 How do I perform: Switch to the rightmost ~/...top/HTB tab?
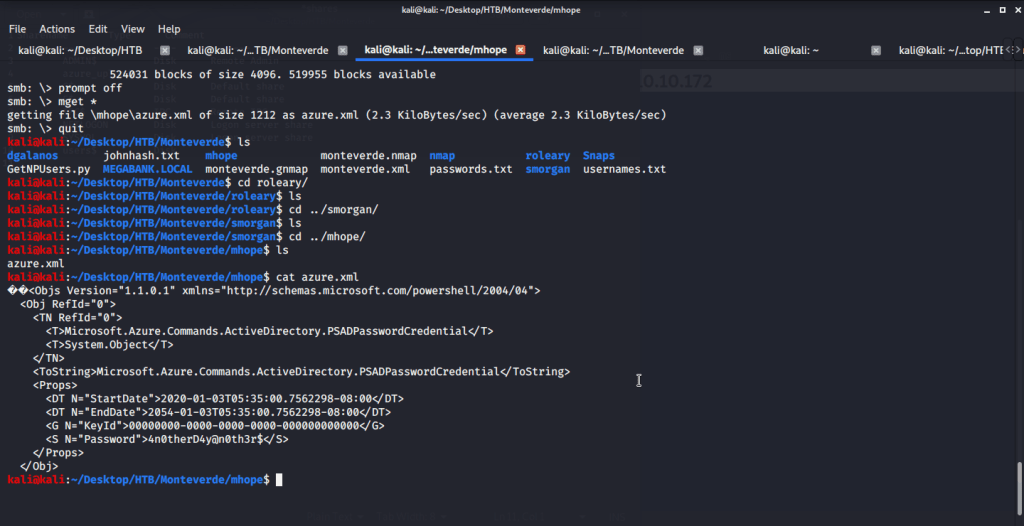point(950,50)
